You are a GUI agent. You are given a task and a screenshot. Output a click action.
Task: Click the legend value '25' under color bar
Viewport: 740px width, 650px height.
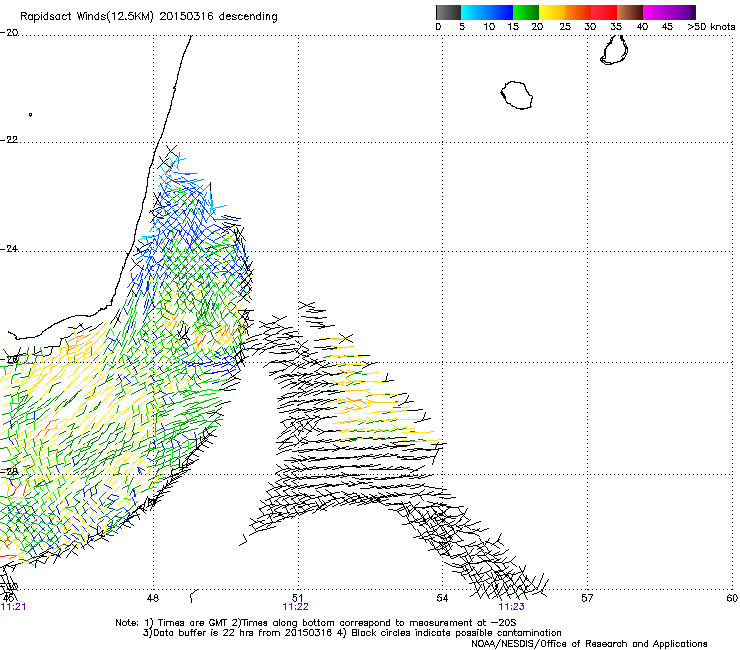tap(565, 27)
